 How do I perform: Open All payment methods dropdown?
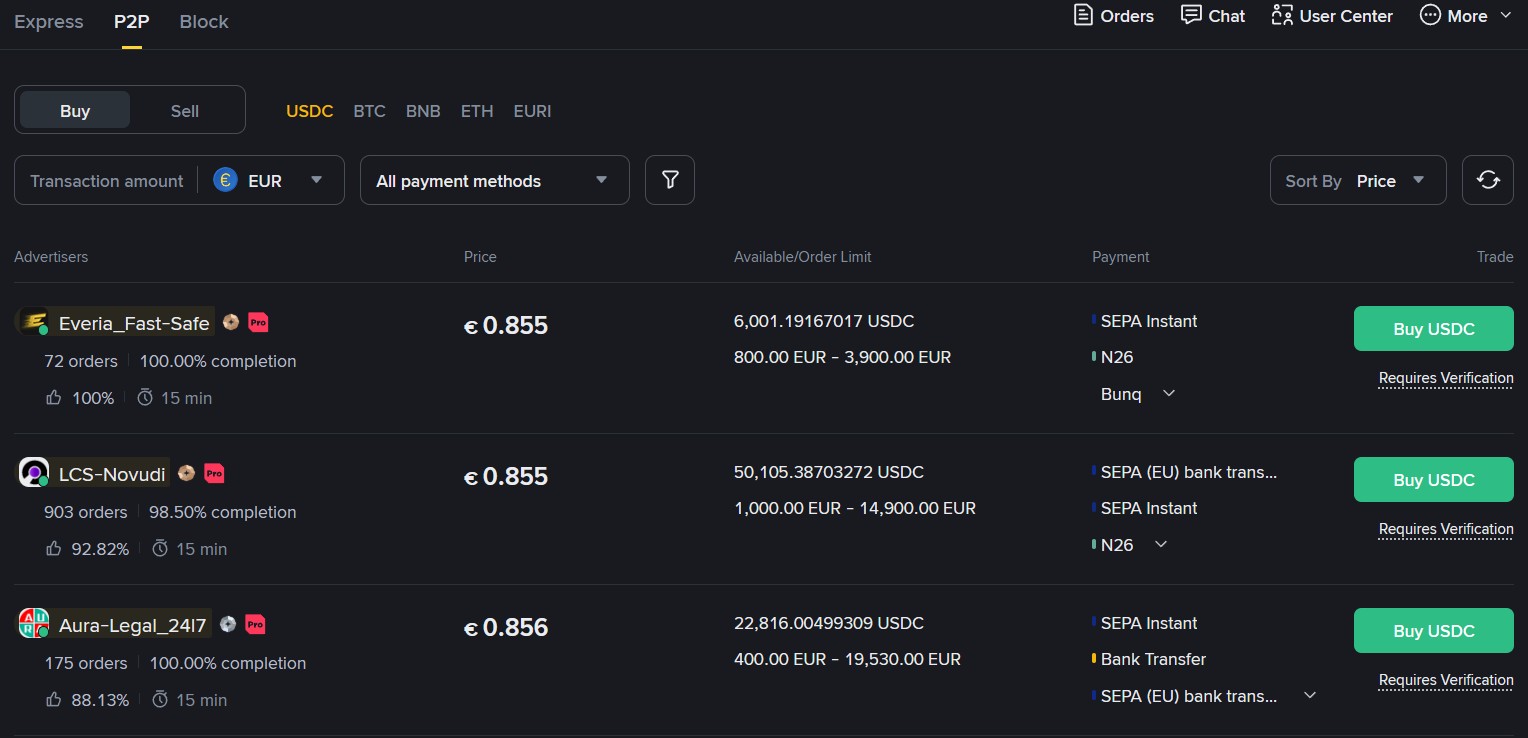click(495, 180)
